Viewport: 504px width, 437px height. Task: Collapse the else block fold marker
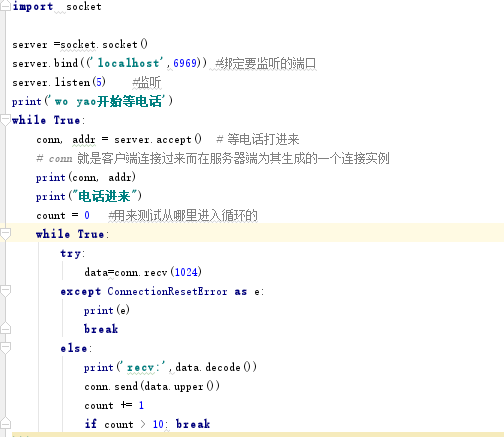coord(5,348)
